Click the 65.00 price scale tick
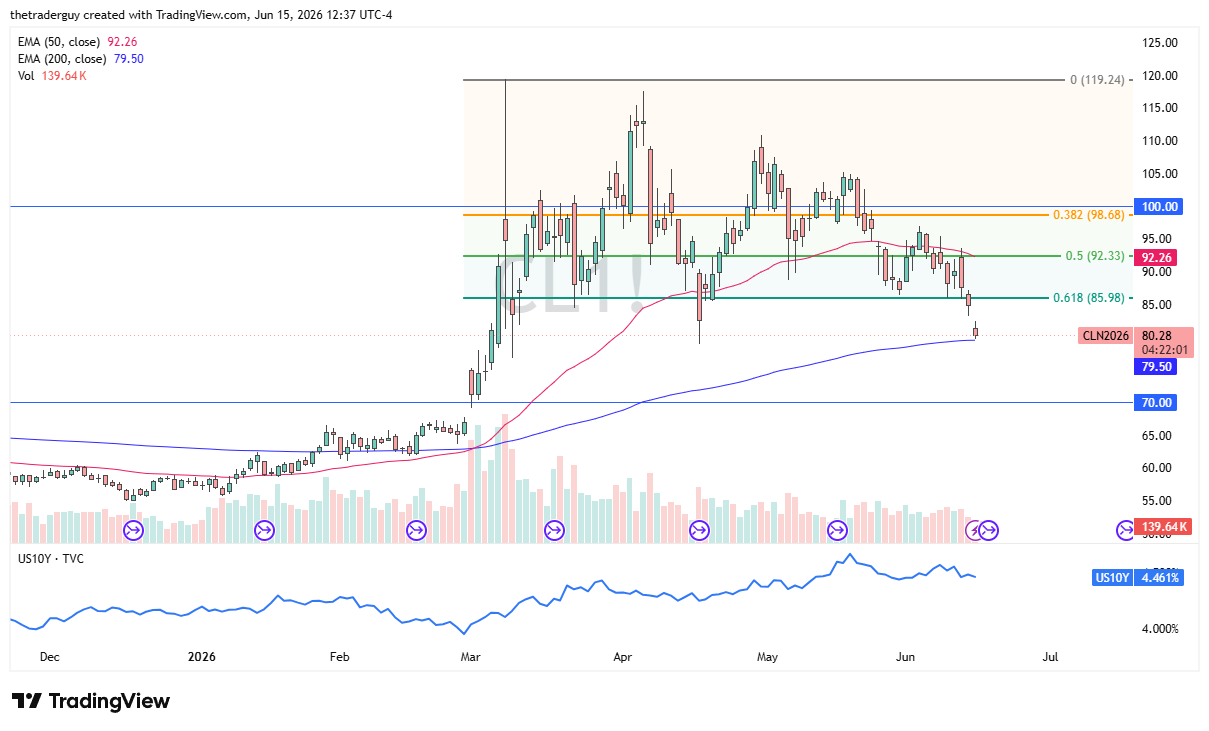 point(1155,435)
